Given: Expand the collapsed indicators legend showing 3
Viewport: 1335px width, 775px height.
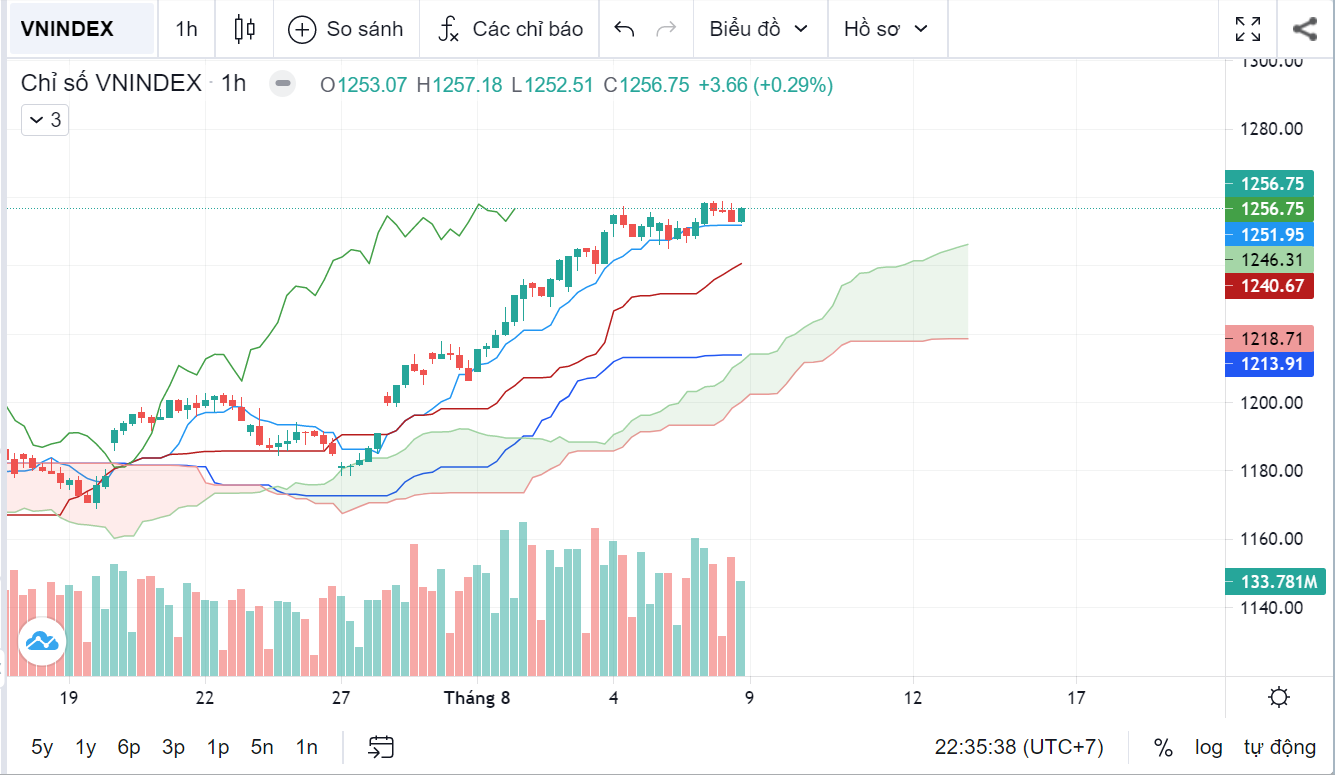Looking at the screenshot, I should [45, 120].
